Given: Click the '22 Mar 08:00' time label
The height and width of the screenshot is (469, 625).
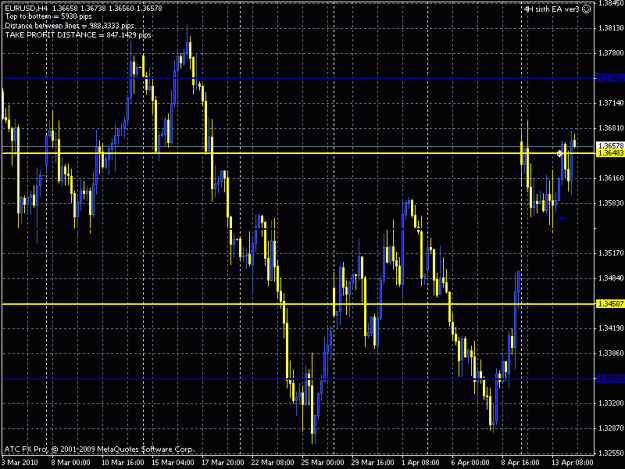Looking at the screenshot, I should coord(273,463).
